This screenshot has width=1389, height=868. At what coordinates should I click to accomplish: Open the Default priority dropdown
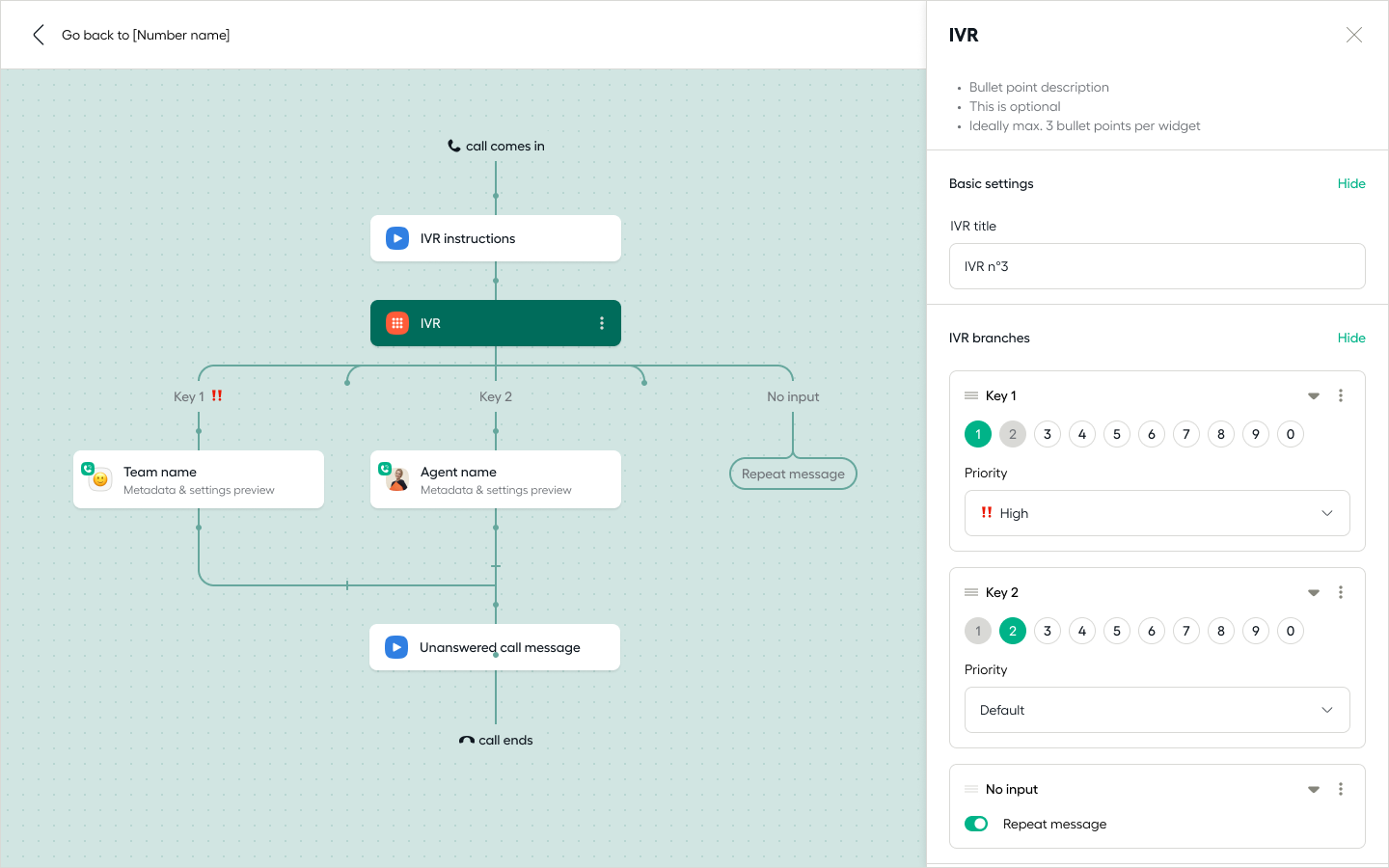point(1157,710)
